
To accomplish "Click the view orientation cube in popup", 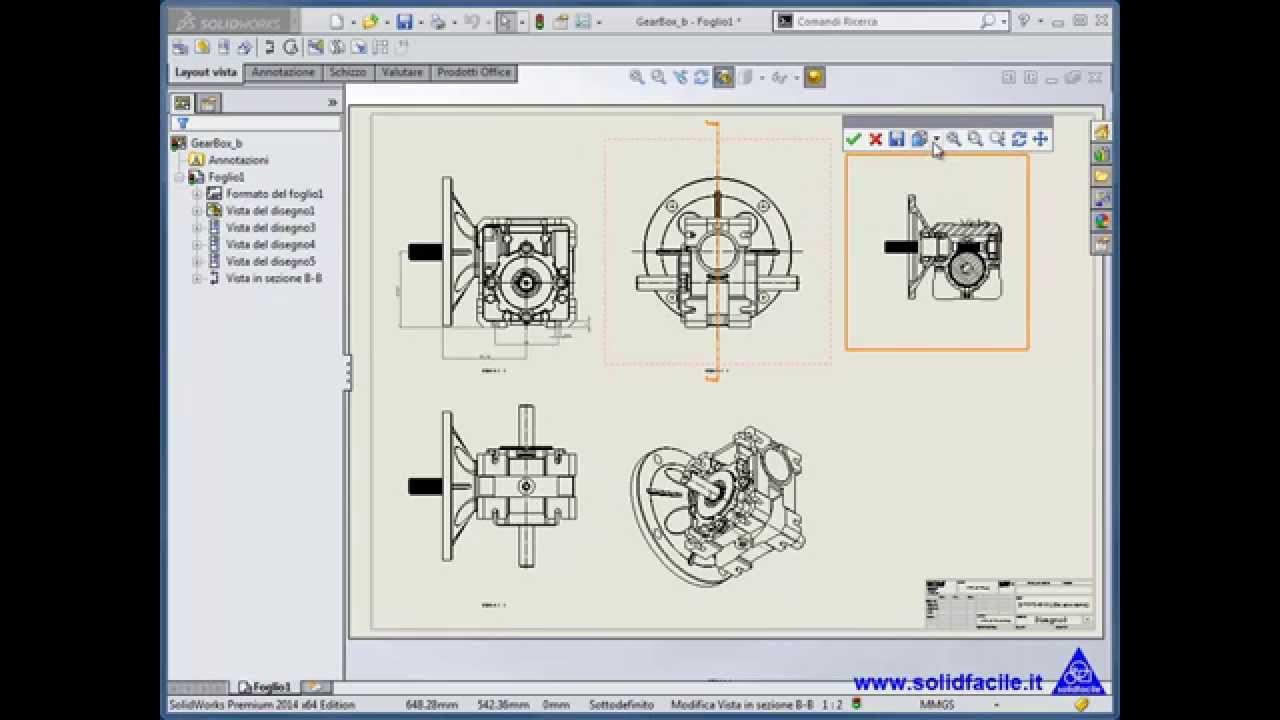I will point(919,139).
